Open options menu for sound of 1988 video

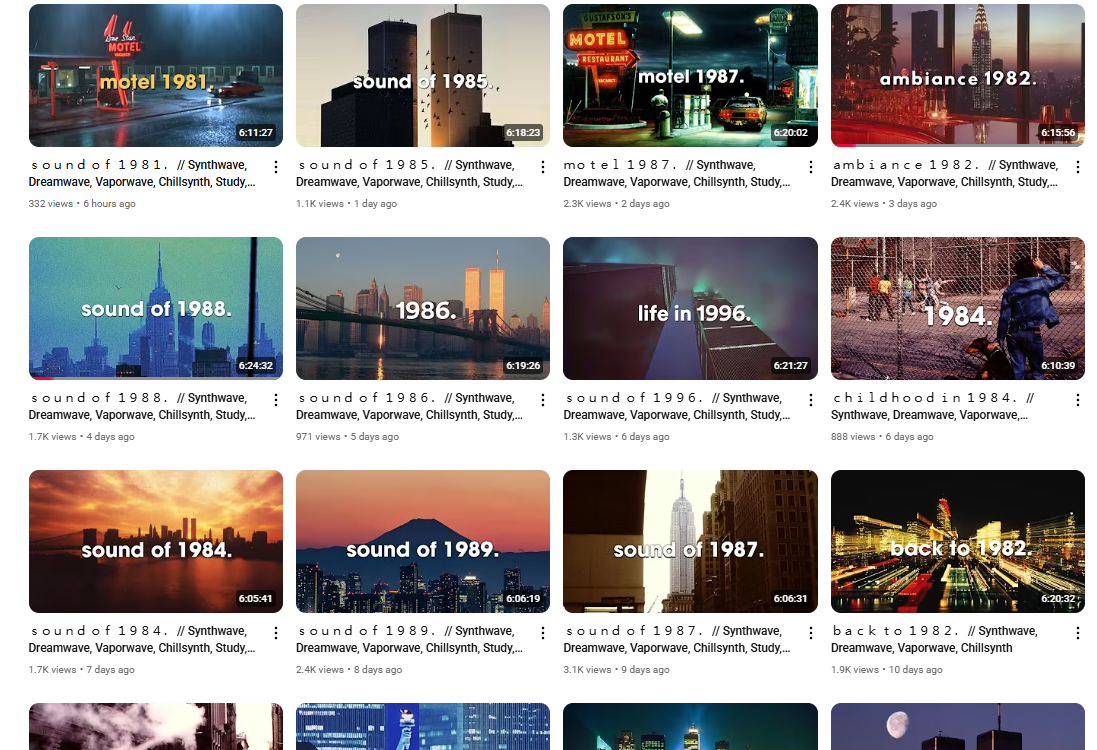point(276,399)
